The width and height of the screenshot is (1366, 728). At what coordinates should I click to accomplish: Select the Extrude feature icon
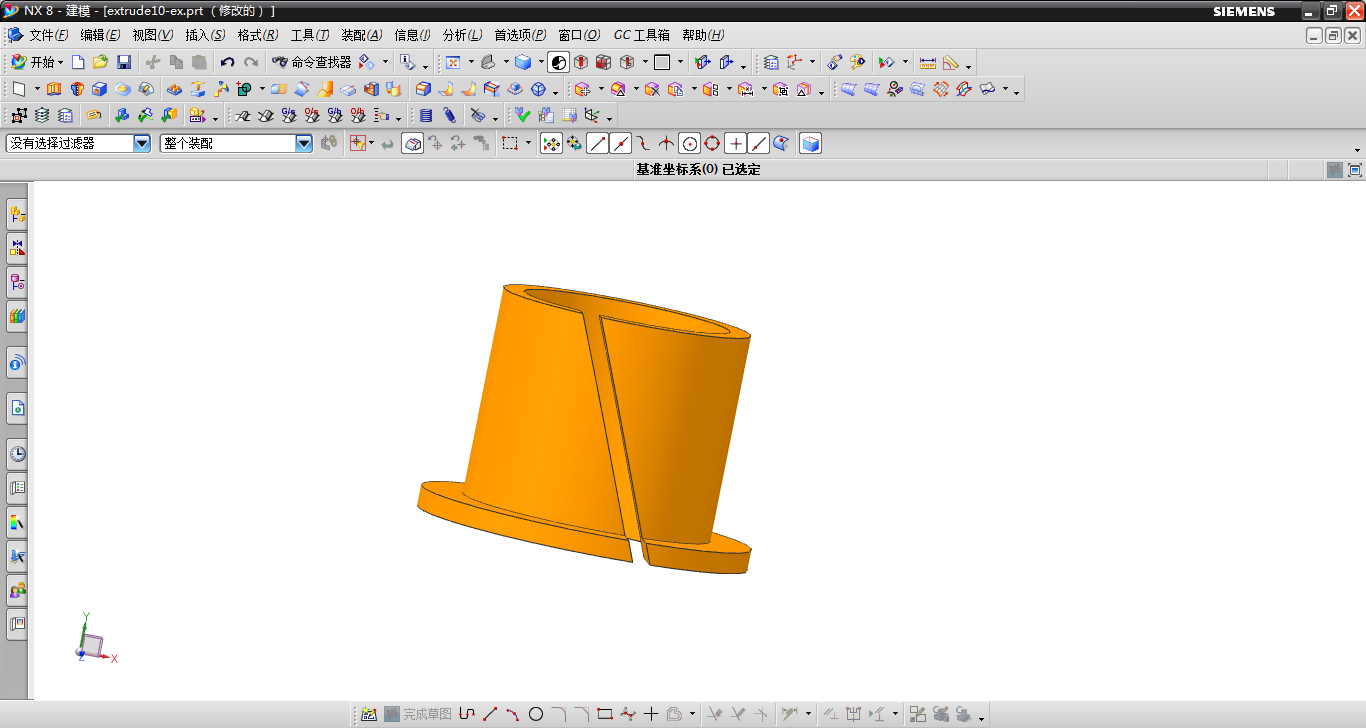[53, 88]
